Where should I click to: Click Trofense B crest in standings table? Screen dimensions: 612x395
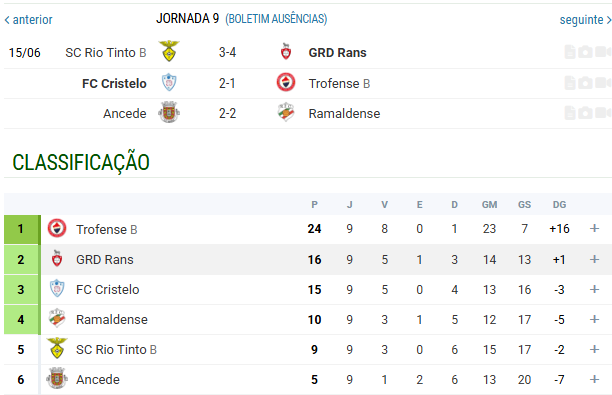click(x=57, y=229)
